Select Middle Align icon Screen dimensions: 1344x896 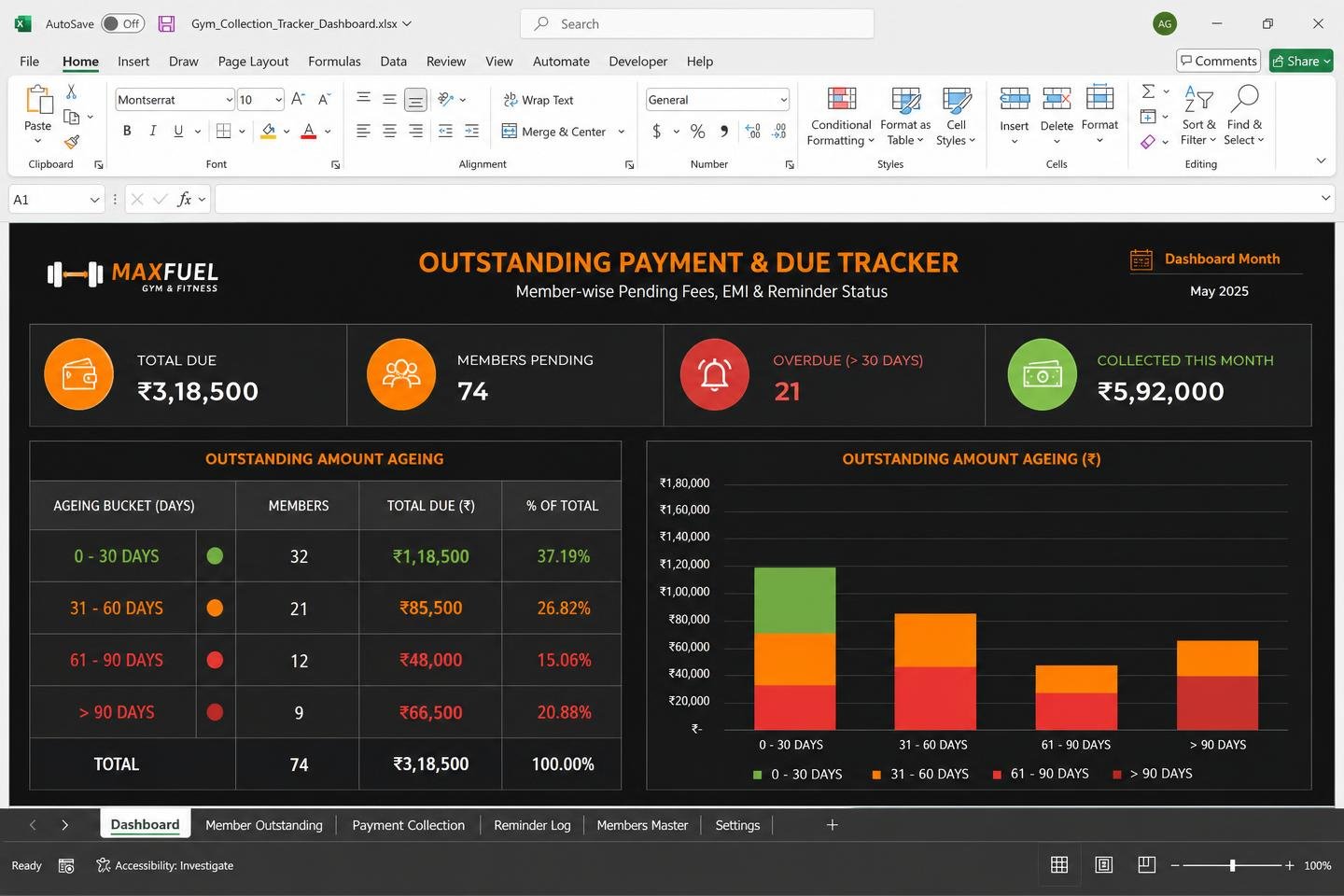point(390,99)
